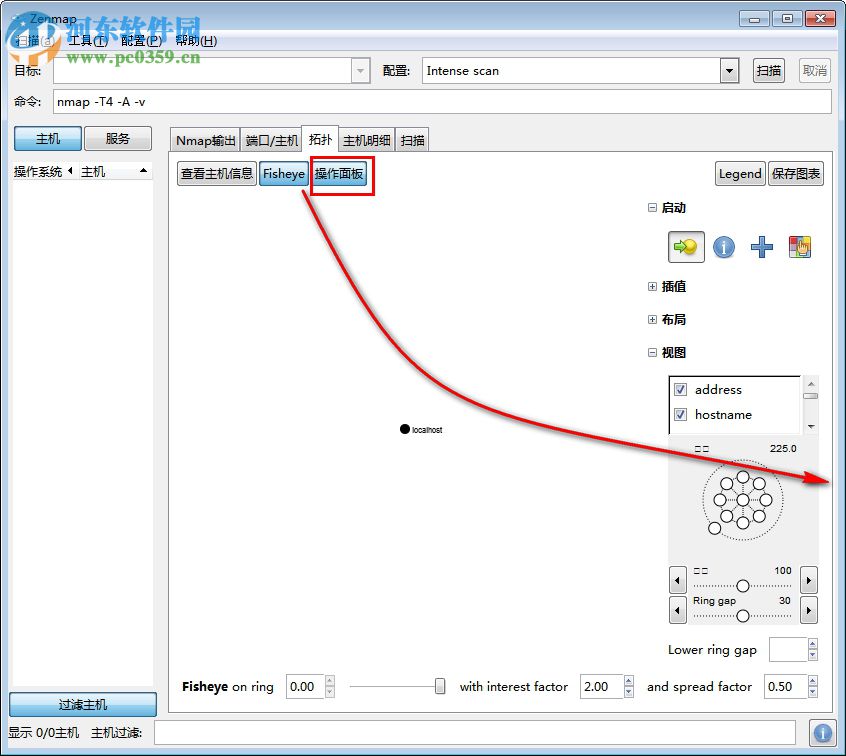Expand the 布局 section
Image resolution: width=846 pixels, height=756 pixels.
click(651, 319)
